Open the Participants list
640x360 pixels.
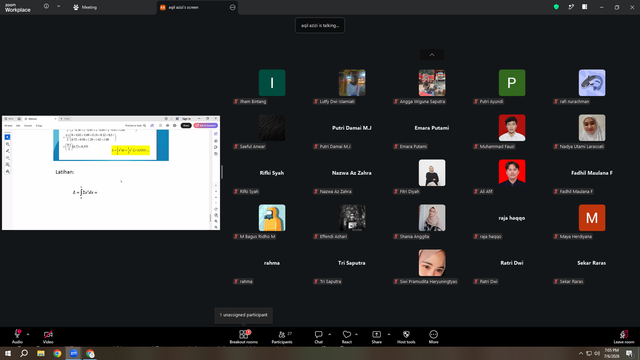(x=282, y=337)
